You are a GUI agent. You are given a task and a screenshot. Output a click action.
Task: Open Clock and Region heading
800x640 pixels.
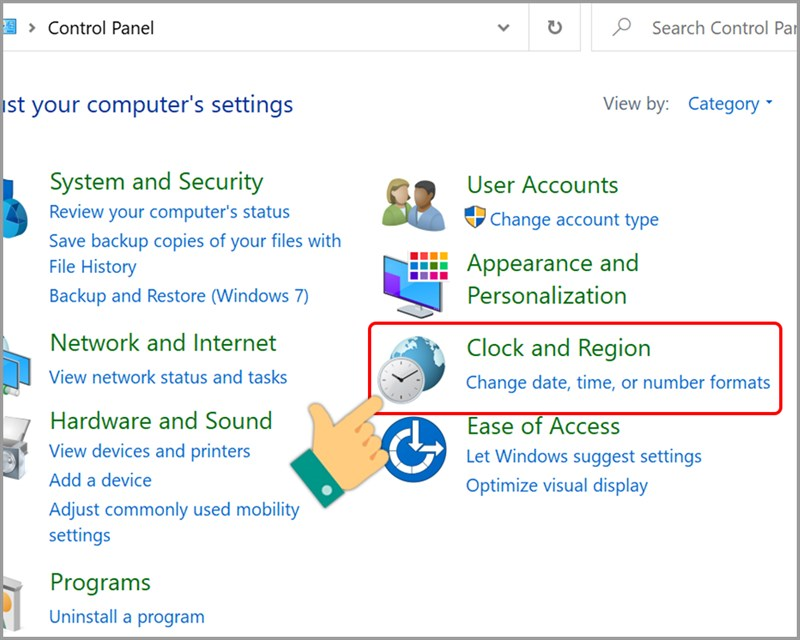click(558, 348)
